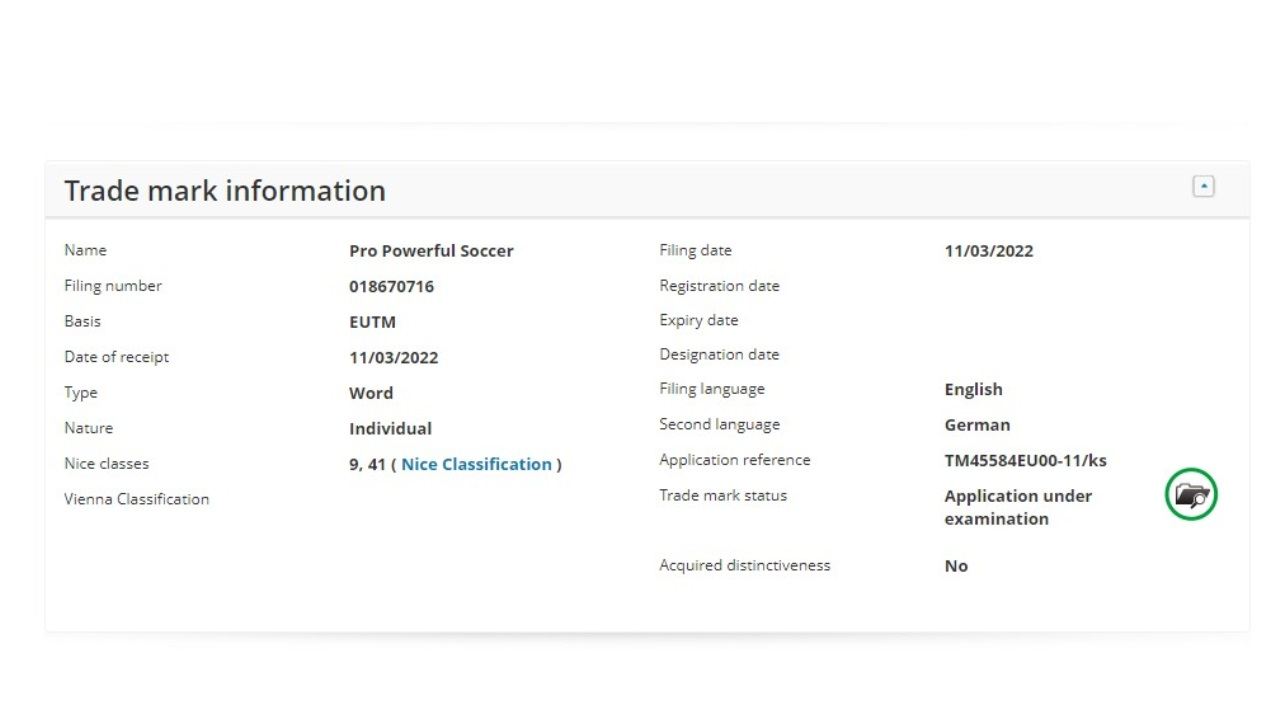Click the German second language value
Viewport: 1280px width, 720px height.
pos(977,425)
